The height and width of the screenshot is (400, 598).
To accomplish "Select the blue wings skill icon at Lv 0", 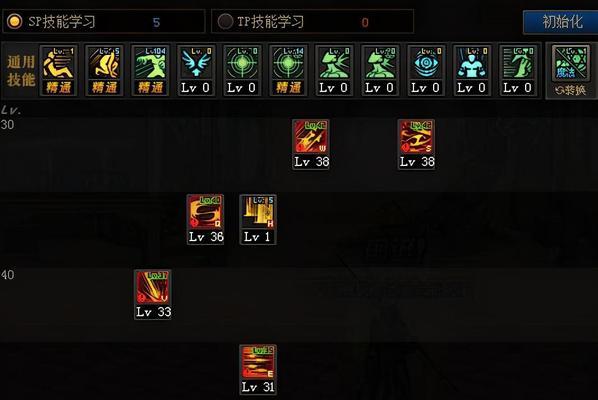I will [x=196, y=70].
